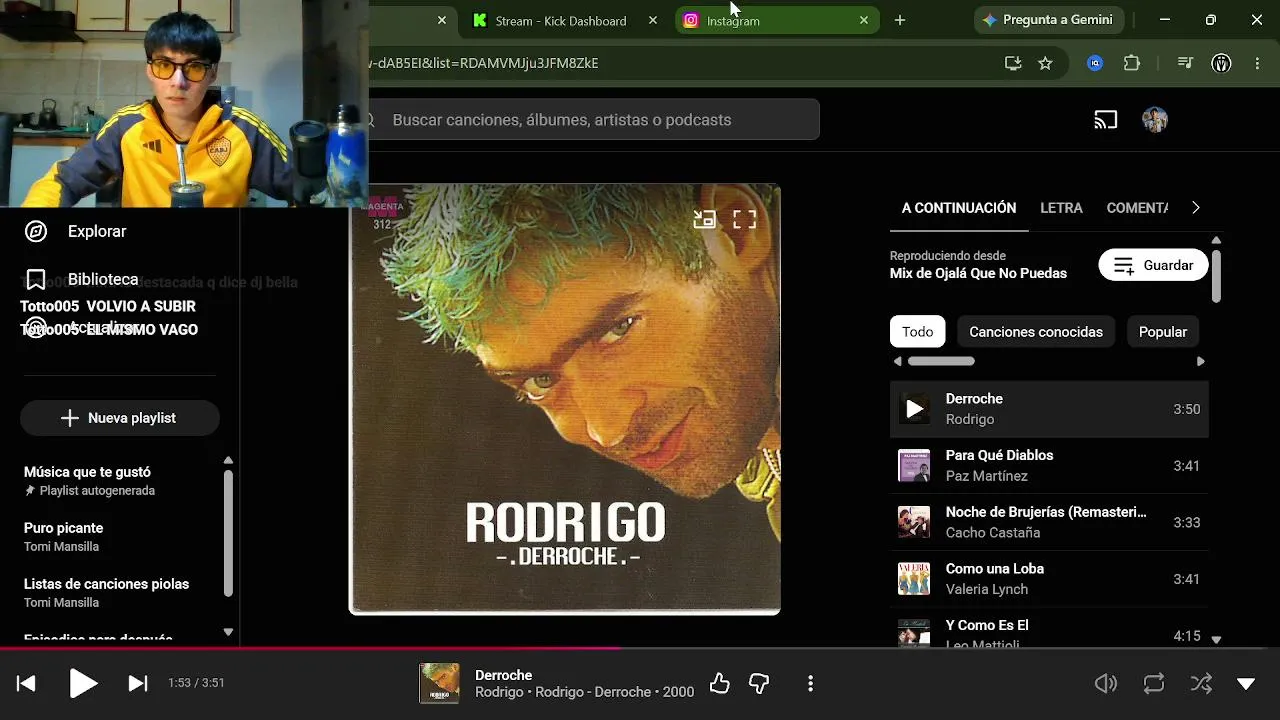This screenshot has height=720, width=1280.
Task: Open the Chrome three-dot menu
Action: point(1257,63)
